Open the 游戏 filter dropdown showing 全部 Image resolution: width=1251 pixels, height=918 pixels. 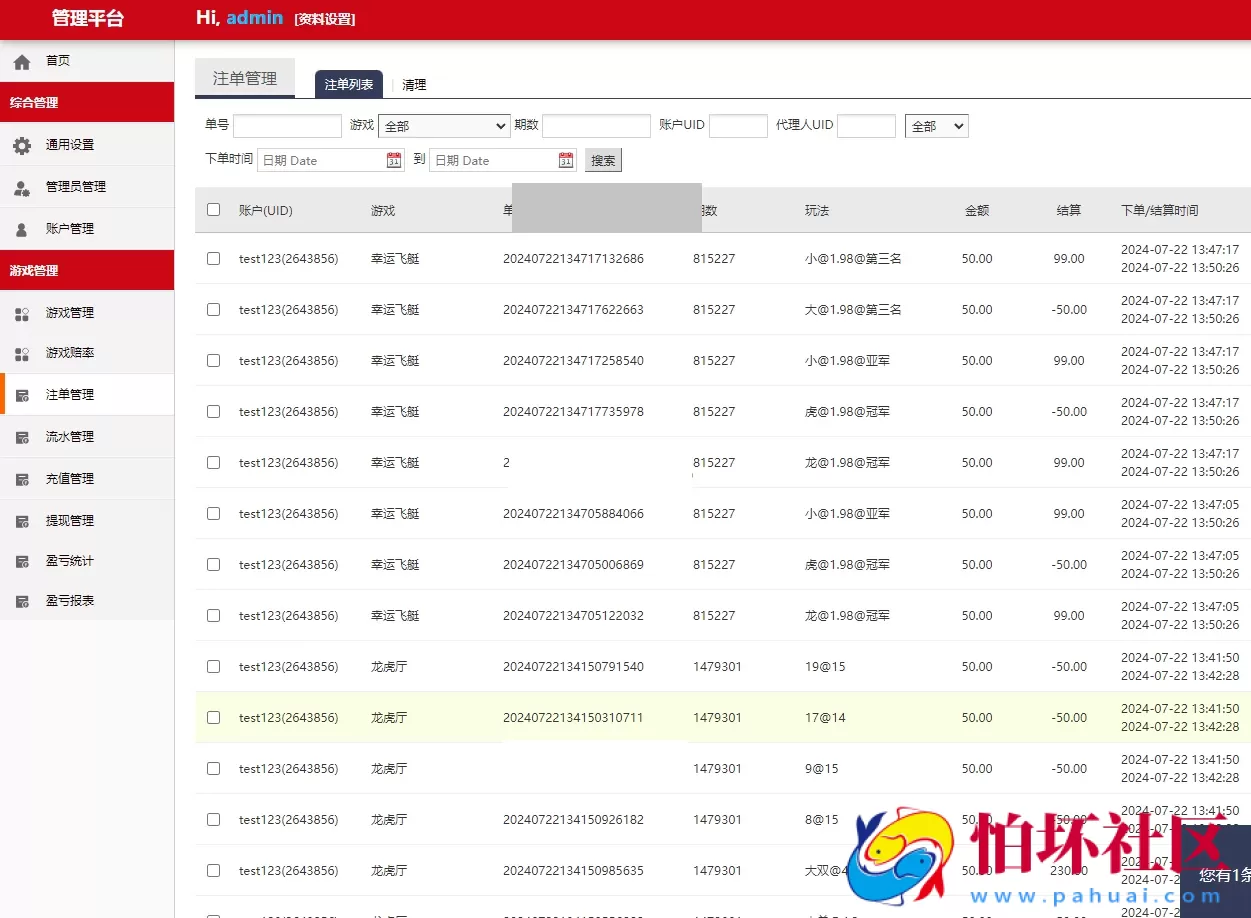443,125
